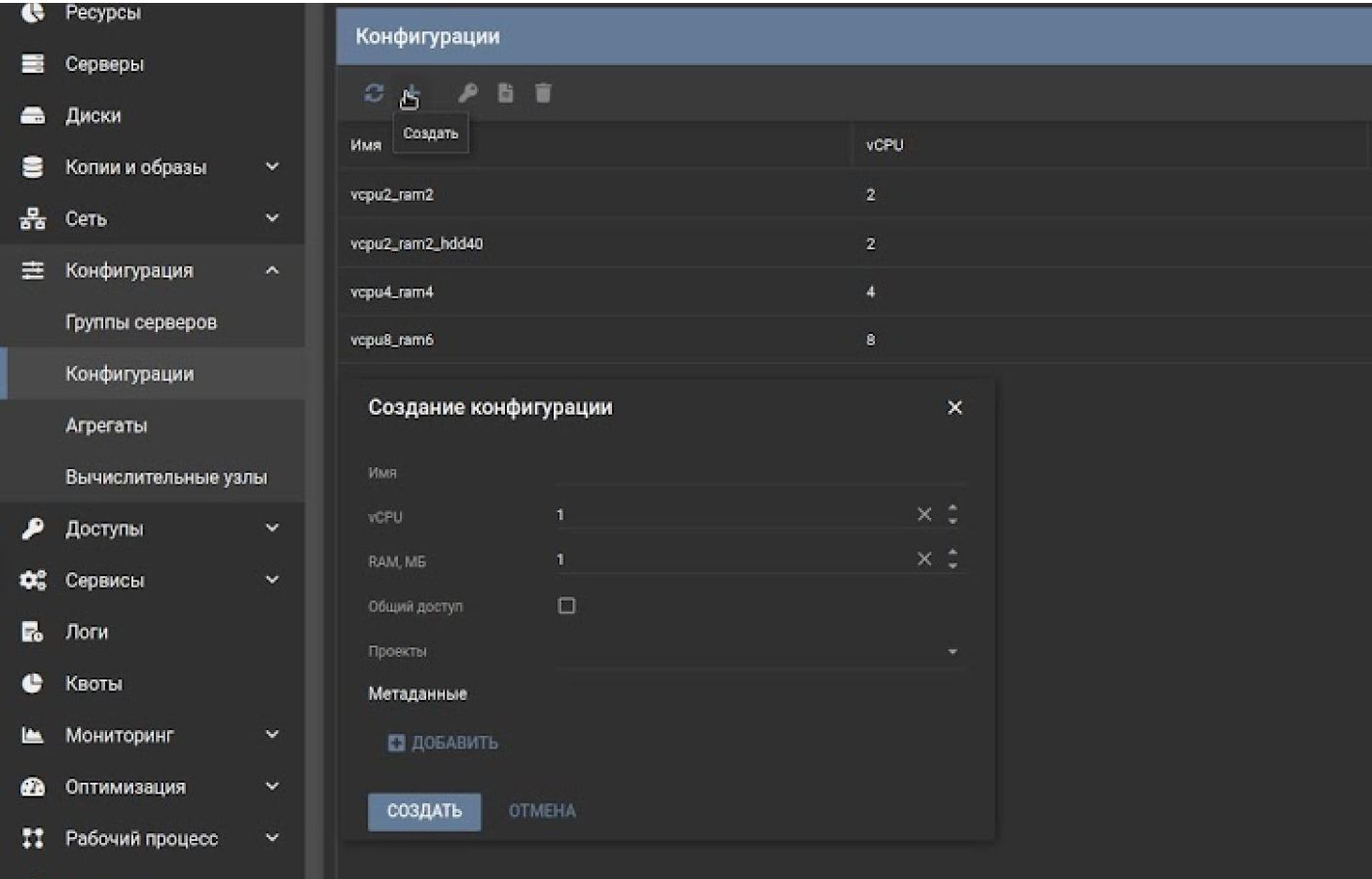The image size is (1372, 879).
Task: Click the vCPU stepper arrows
Action: tap(953, 514)
